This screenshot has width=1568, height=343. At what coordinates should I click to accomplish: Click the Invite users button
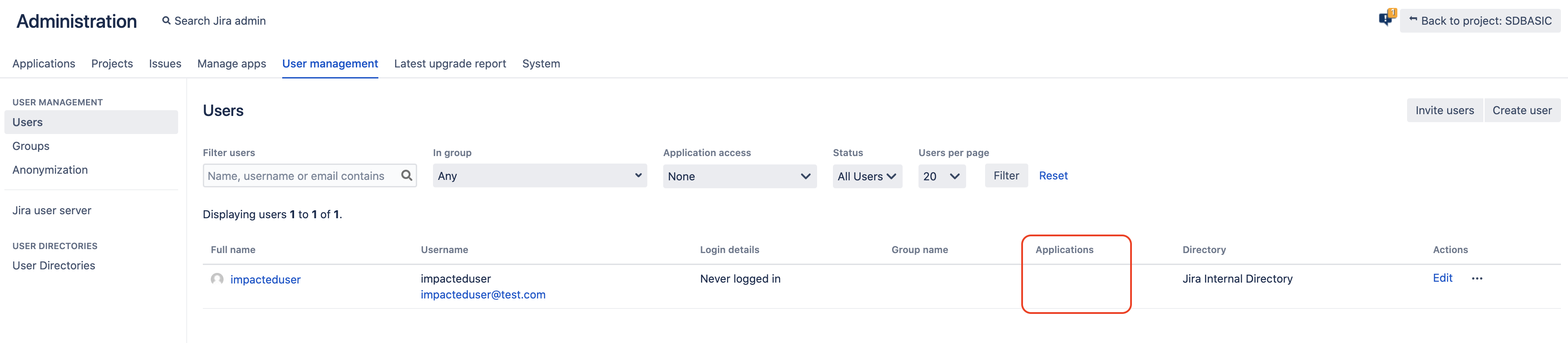click(x=1445, y=110)
